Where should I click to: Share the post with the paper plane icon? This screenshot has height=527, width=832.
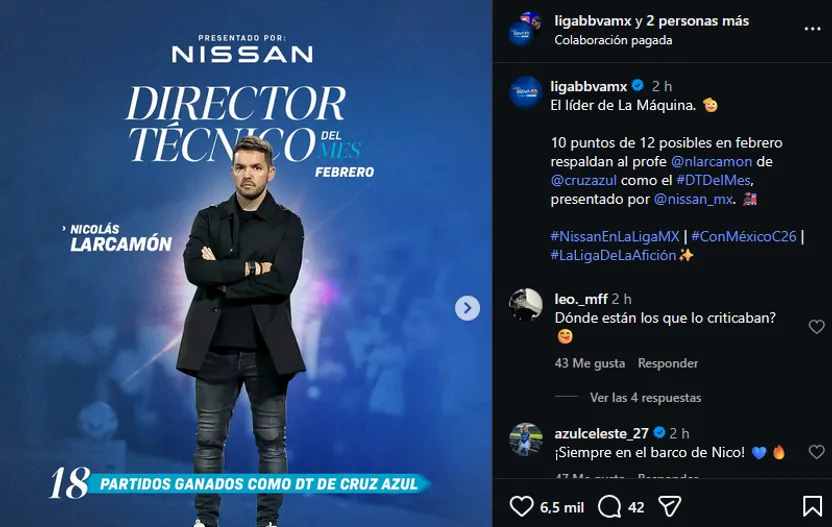pyautogui.click(x=669, y=506)
